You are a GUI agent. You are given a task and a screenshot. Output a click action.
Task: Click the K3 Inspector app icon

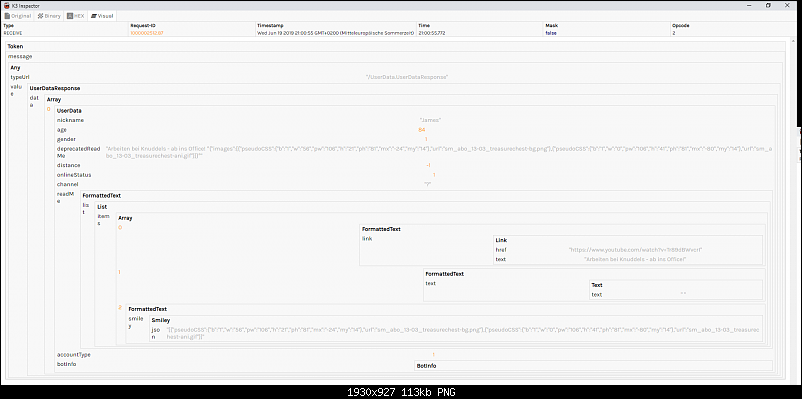tap(6, 5)
